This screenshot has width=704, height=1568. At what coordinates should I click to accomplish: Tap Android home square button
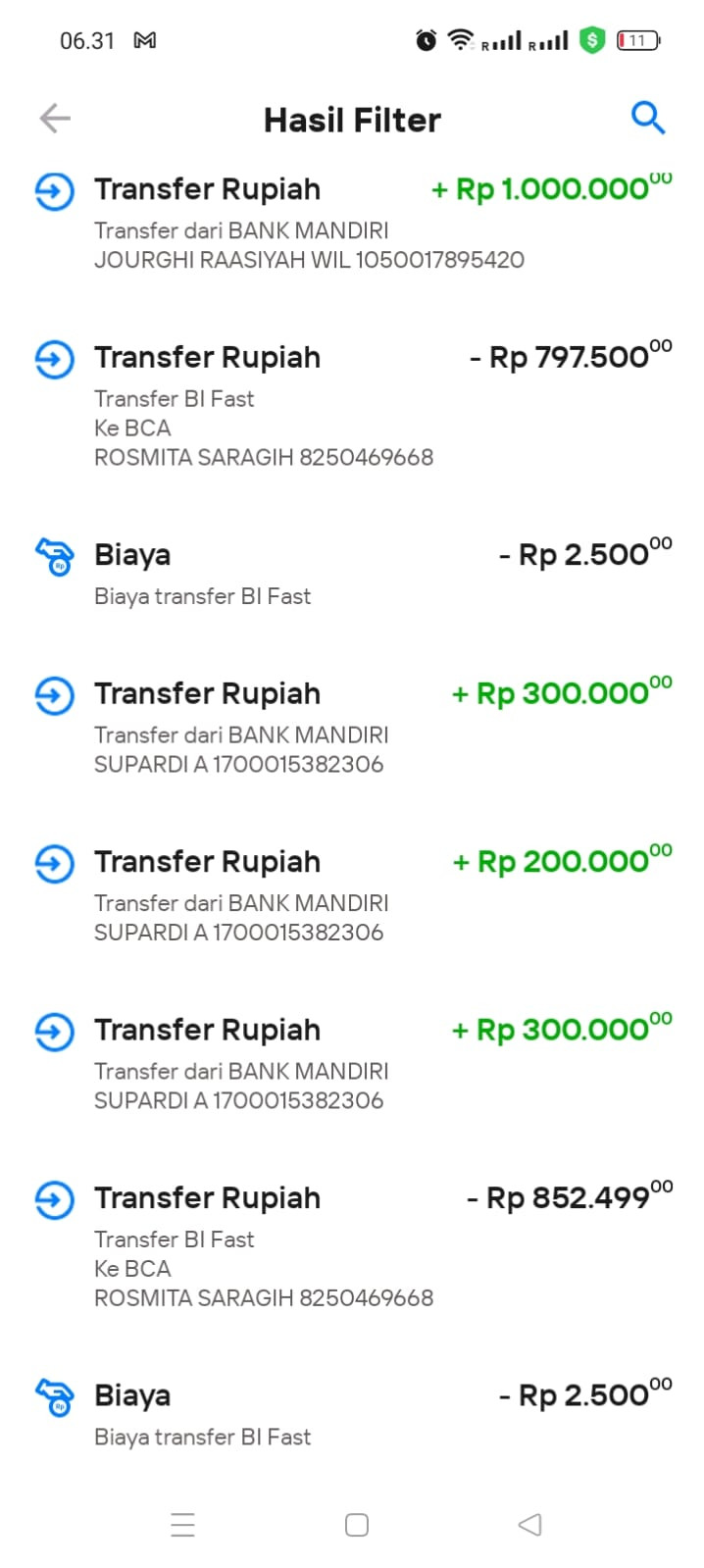pyautogui.click(x=357, y=1525)
